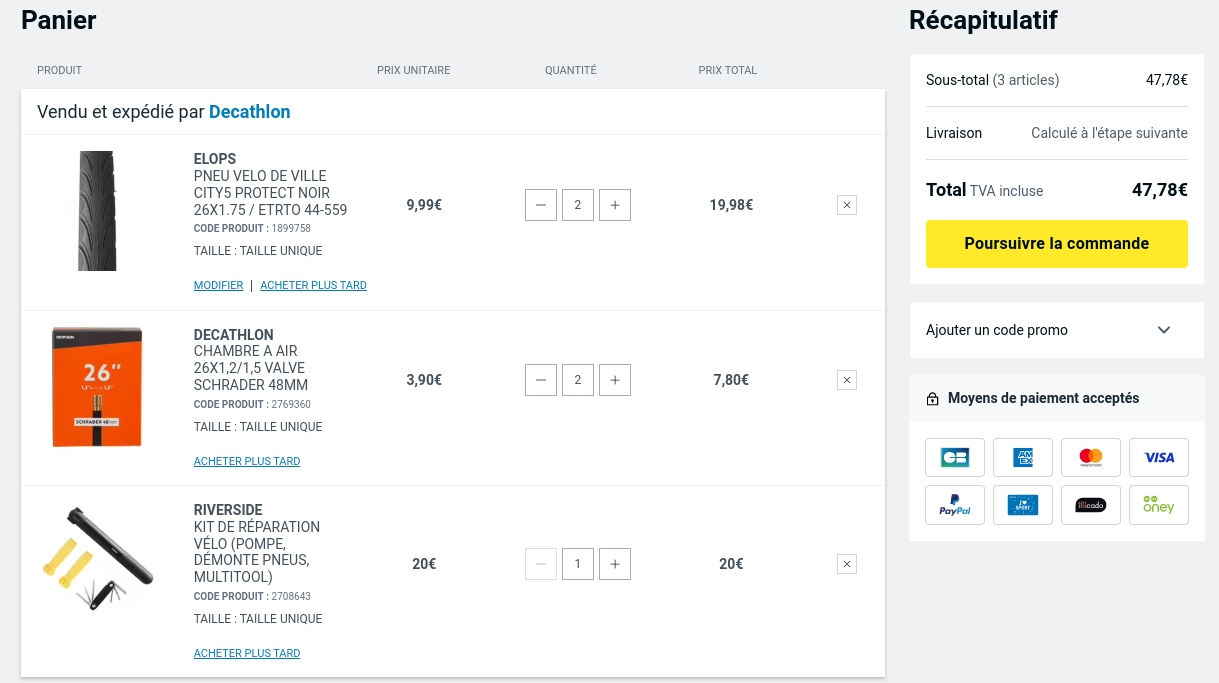Add one more chambre à air
This screenshot has height=683, width=1219.
click(x=614, y=380)
